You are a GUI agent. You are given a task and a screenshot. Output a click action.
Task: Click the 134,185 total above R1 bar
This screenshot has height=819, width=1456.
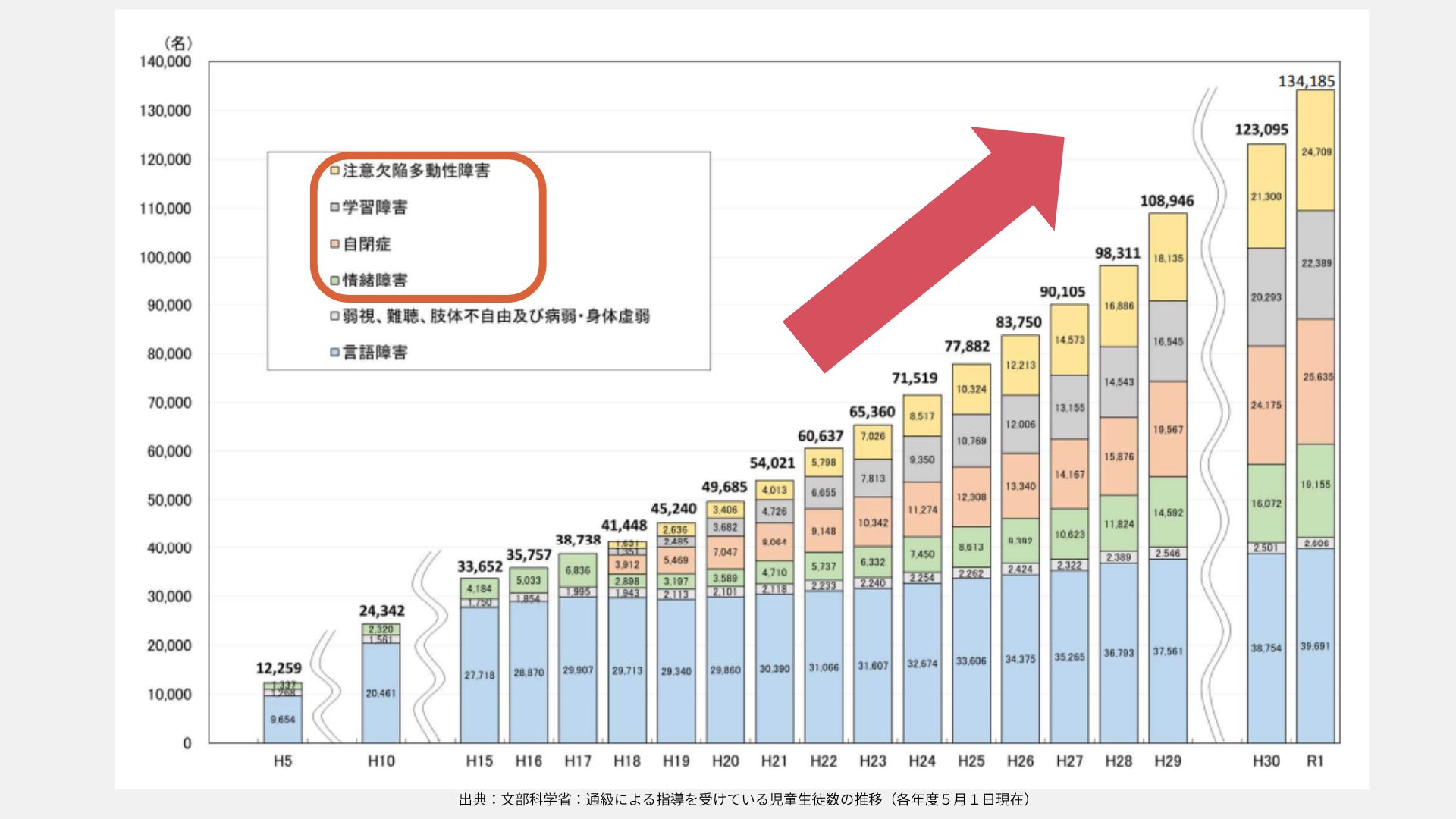1306,81
